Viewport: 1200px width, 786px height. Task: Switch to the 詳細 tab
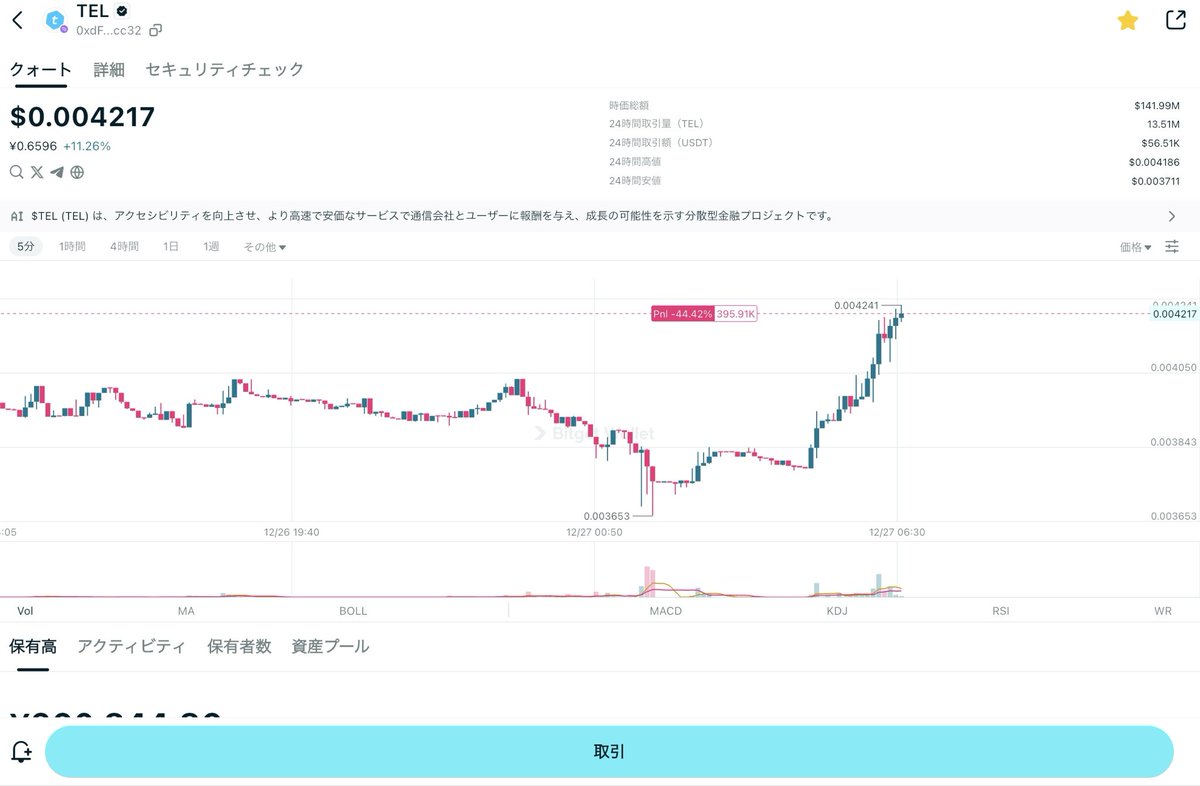109,69
